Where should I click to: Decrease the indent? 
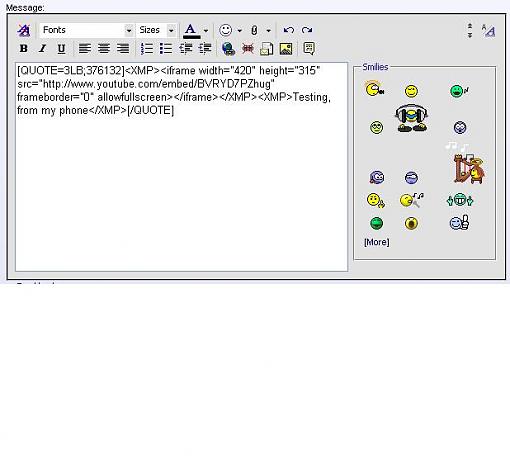[186, 49]
